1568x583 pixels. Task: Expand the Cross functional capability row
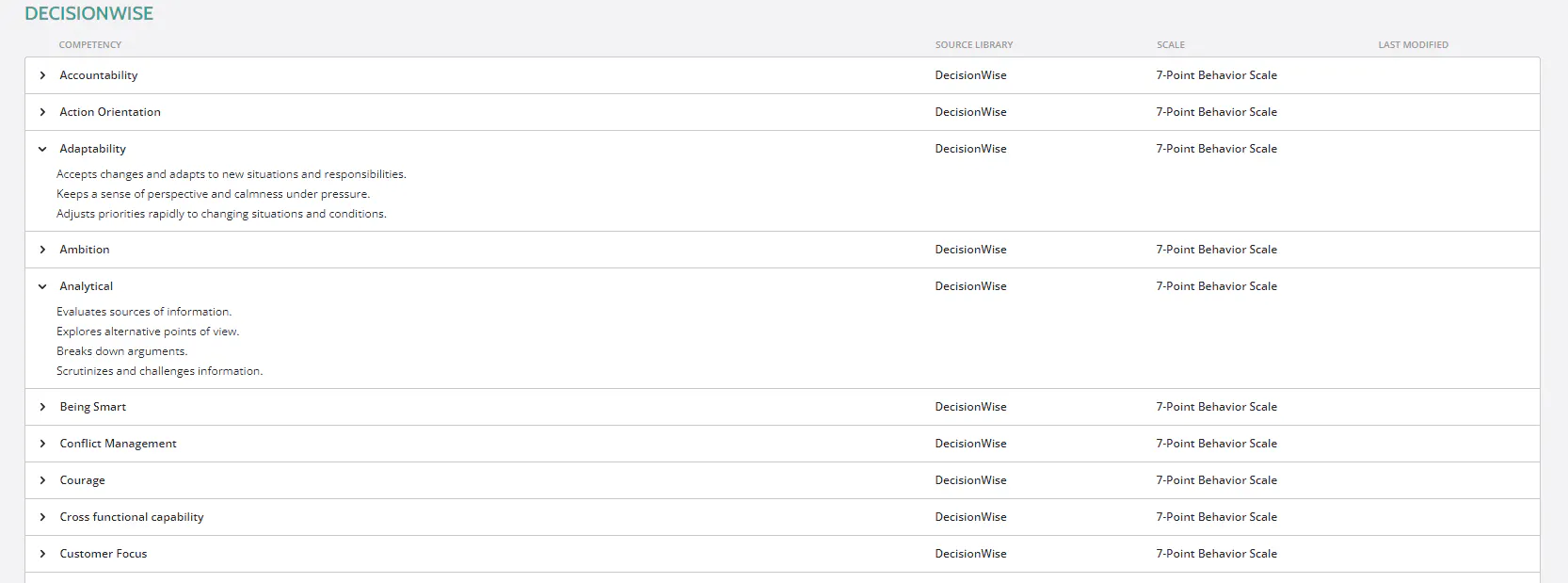click(x=42, y=517)
